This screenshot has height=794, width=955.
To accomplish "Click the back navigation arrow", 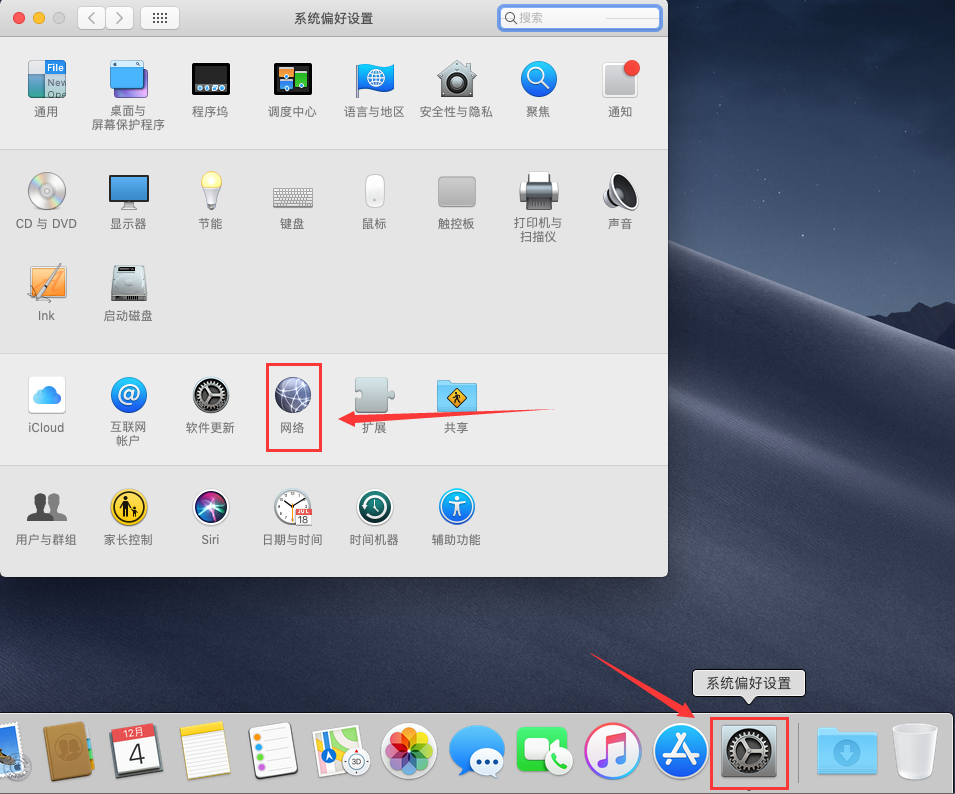I will click(91, 18).
